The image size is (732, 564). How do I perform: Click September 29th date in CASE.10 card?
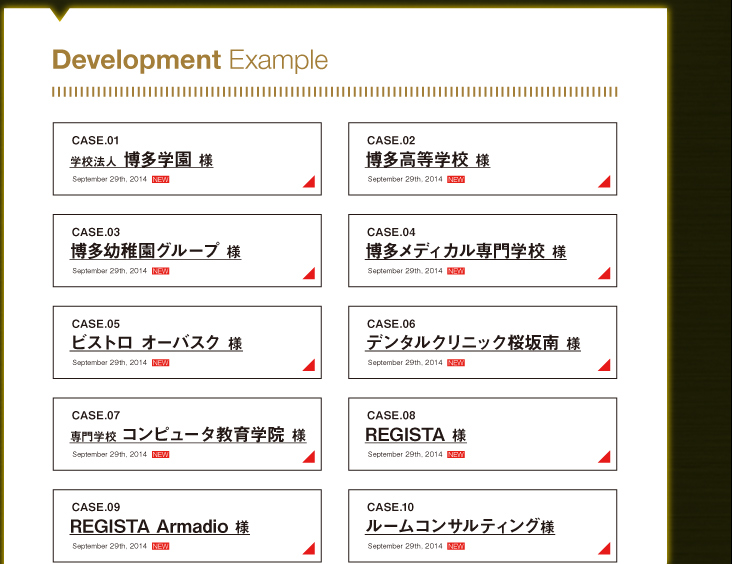[405, 546]
